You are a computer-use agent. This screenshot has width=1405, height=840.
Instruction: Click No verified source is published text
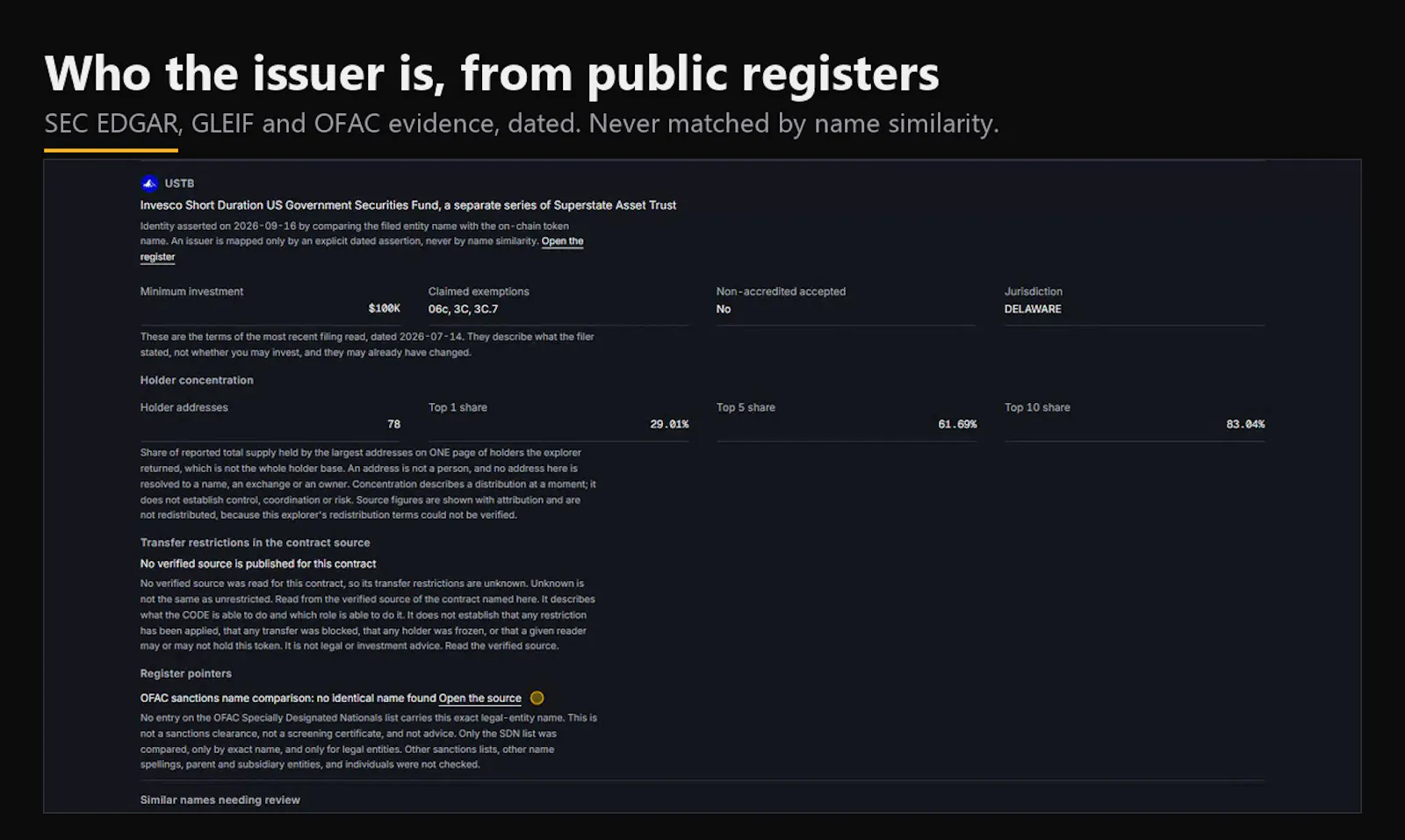click(258, 564)
